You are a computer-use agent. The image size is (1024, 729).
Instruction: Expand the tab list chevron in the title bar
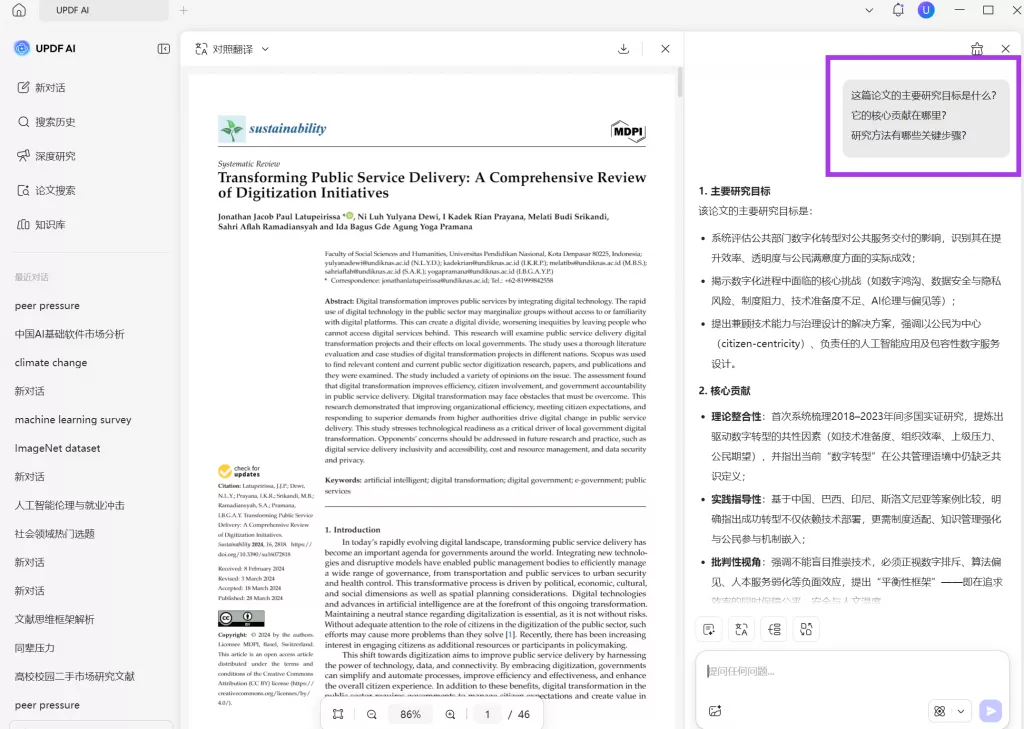click(x=869, y=11)
